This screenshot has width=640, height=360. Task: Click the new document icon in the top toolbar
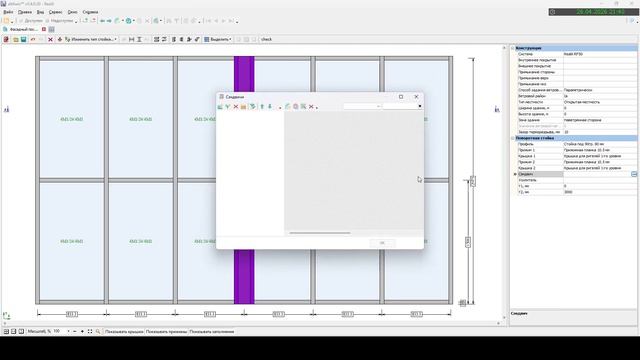(7, 21)
